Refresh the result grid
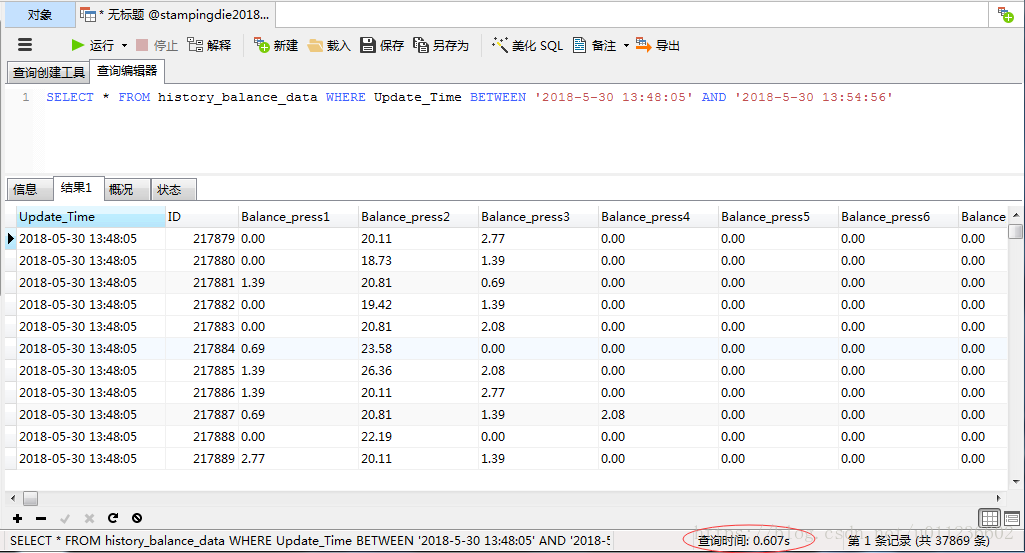Image resolution: width=1025 pixels, height=553 pixels. (113, 518)
